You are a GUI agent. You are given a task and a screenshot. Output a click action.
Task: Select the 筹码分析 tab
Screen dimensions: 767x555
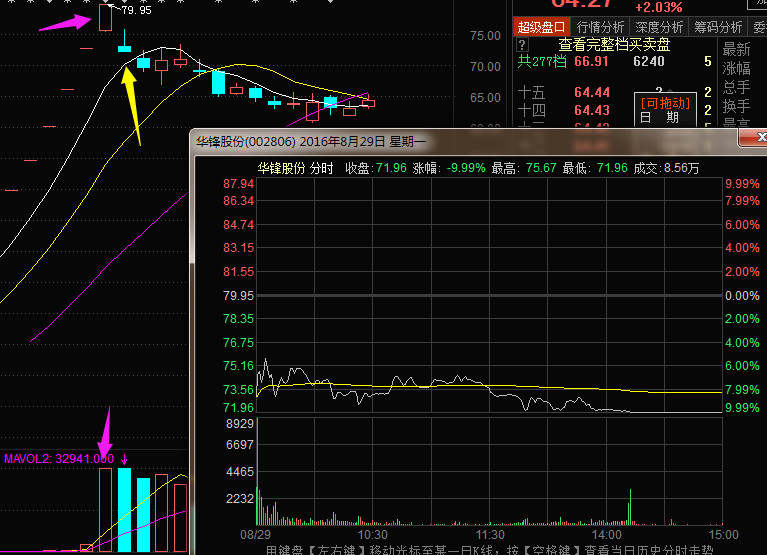point(718,27)
